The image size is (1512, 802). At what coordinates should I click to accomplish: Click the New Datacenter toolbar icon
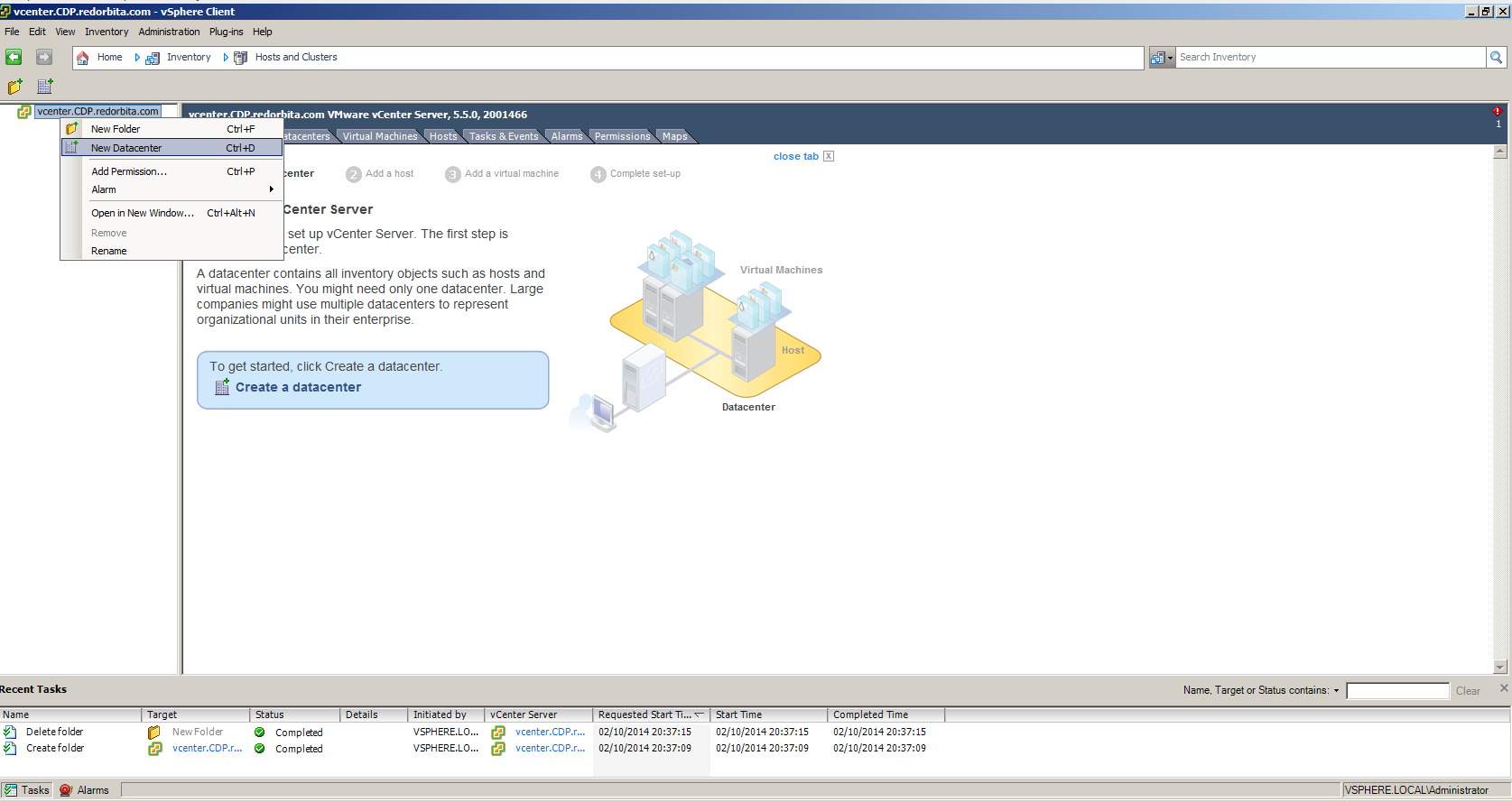pos(45,87)
